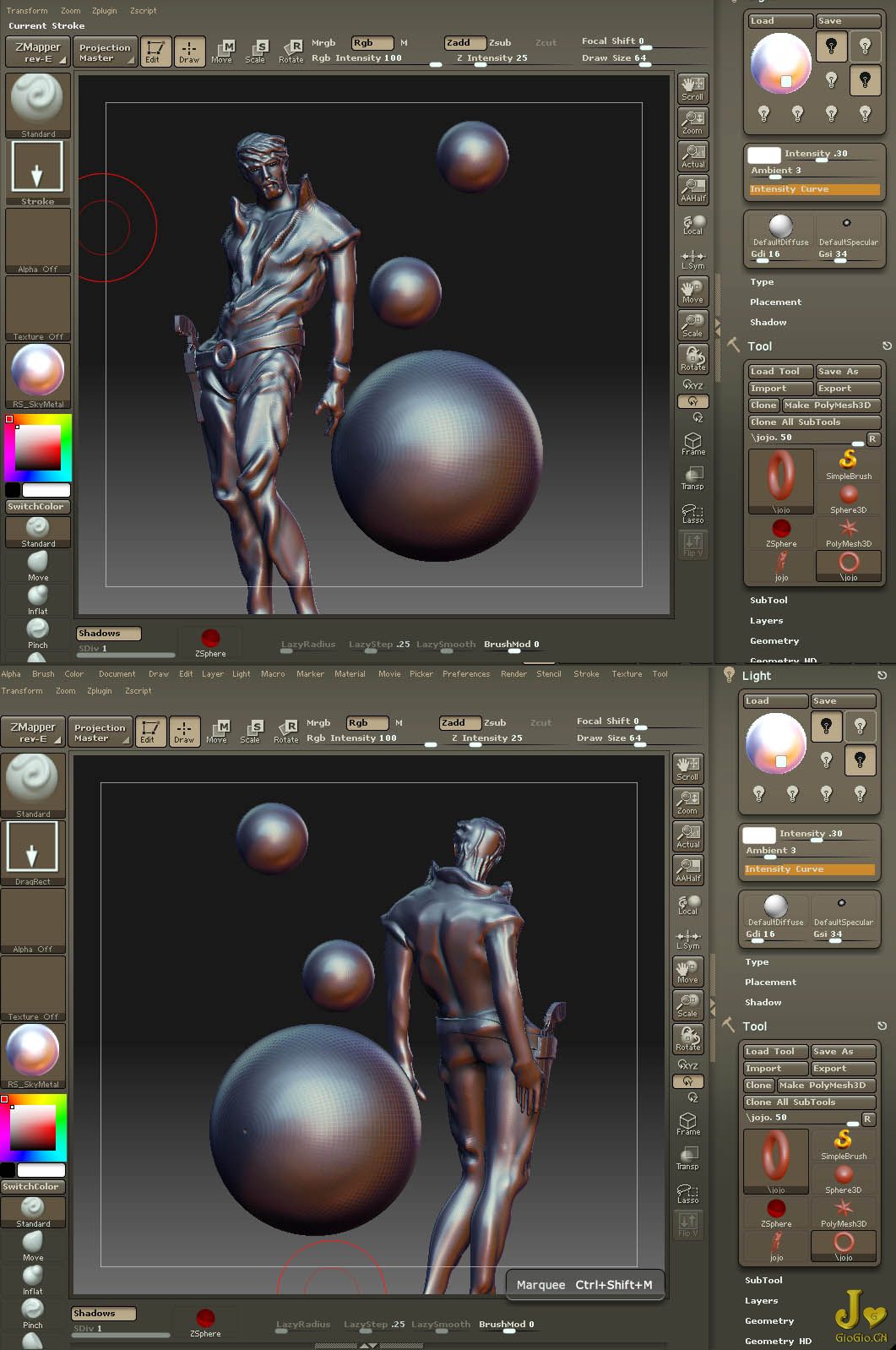
Task: Click the AAHalf icon in the upper screenshot
Action: click(x=692, y=189)
